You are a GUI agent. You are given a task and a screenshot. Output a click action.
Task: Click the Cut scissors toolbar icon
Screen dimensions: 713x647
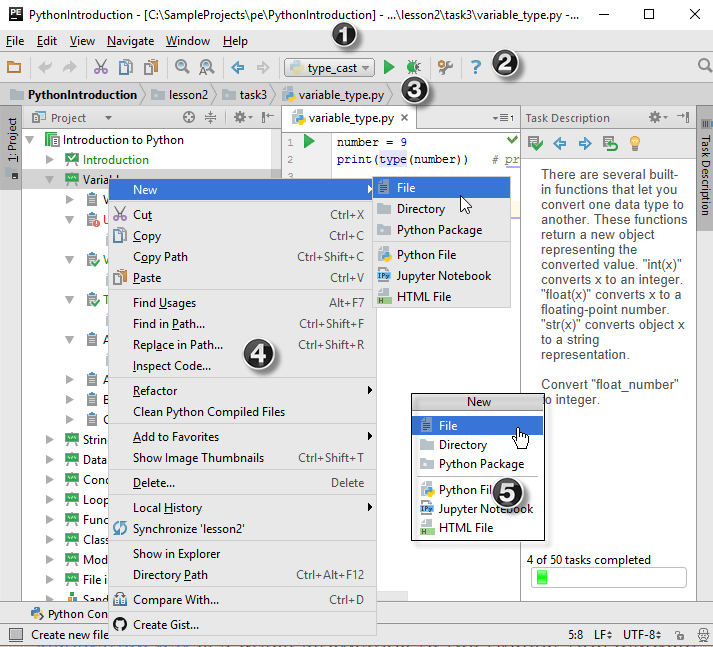click(100, 67)
